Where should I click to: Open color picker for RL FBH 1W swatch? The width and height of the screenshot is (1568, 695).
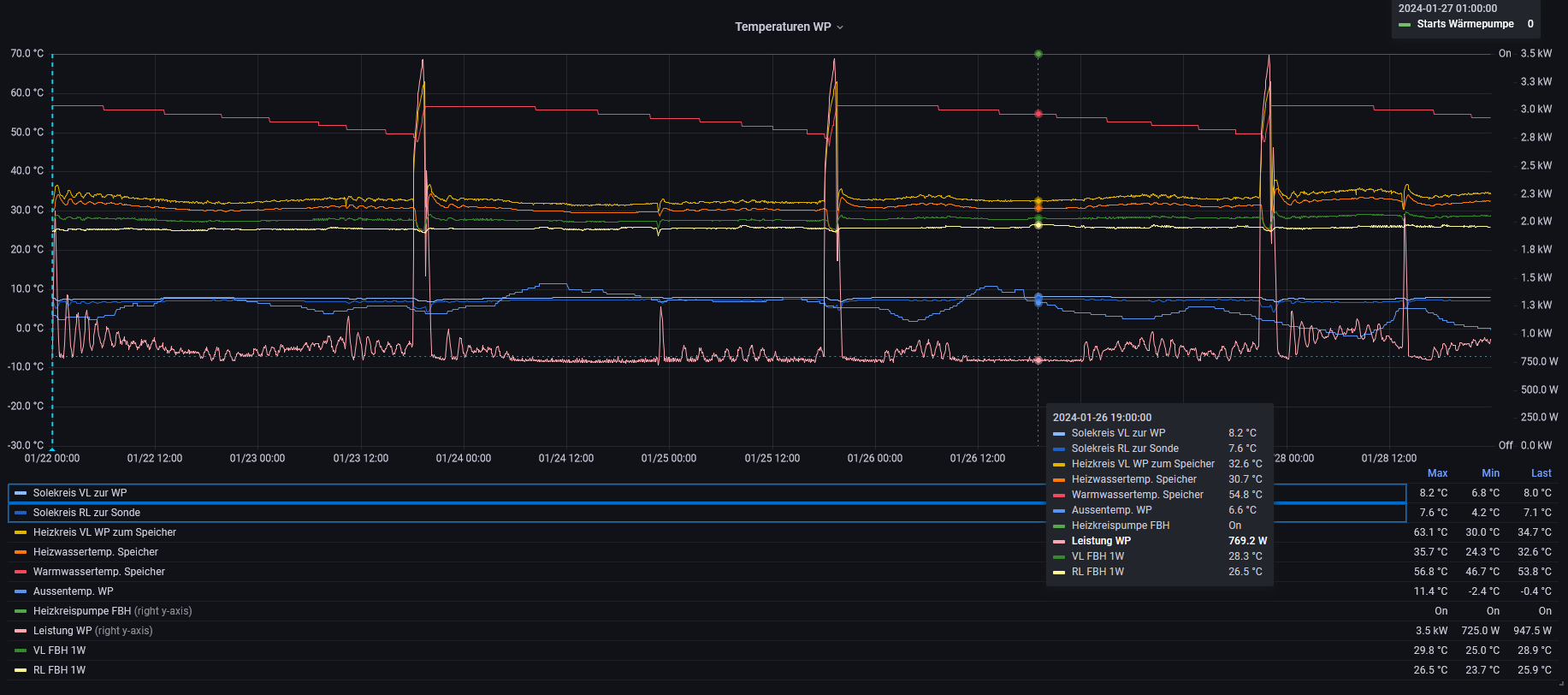pyautogui.click(x=21, y=670)
